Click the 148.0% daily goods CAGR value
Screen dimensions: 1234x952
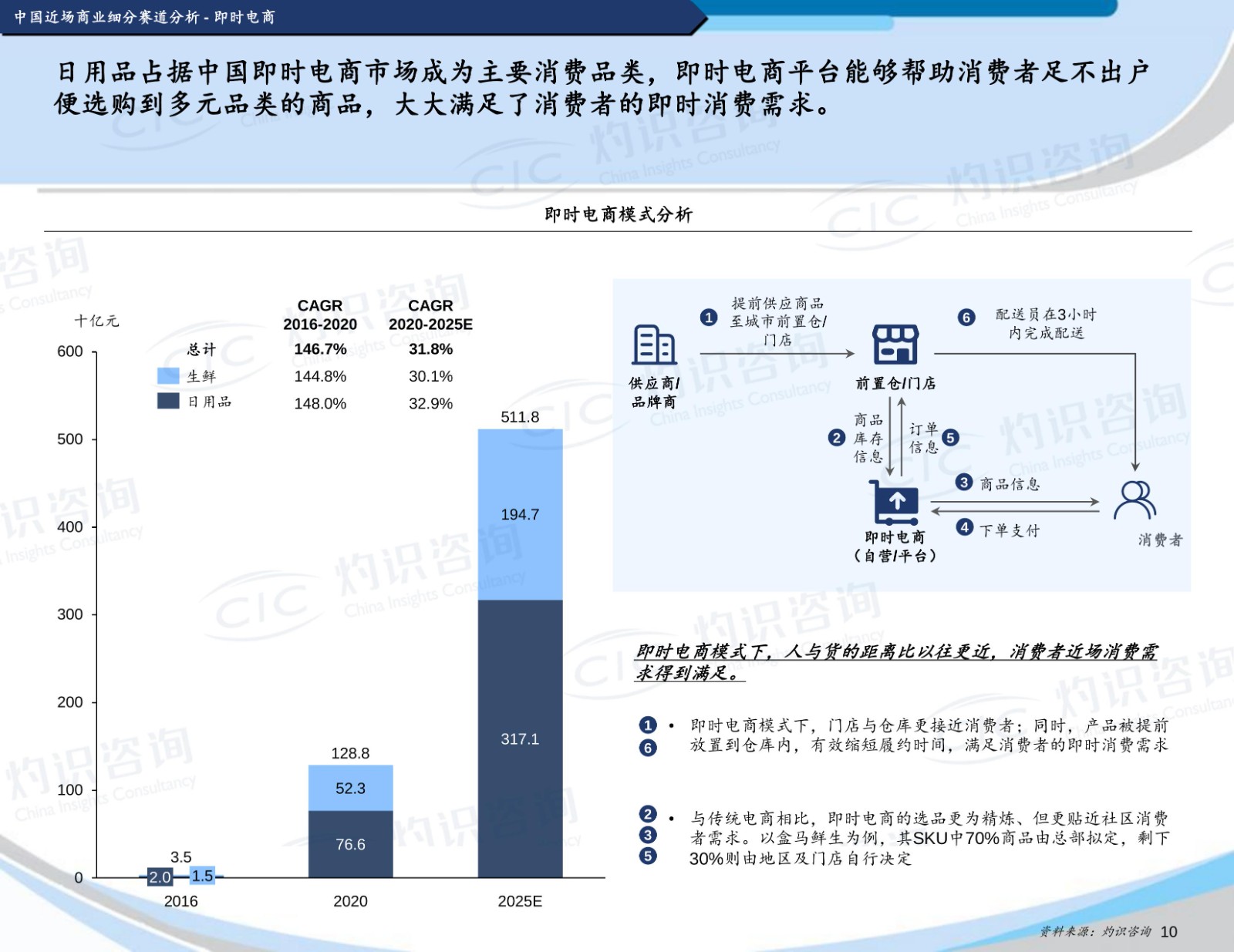(x=320, y=403)
